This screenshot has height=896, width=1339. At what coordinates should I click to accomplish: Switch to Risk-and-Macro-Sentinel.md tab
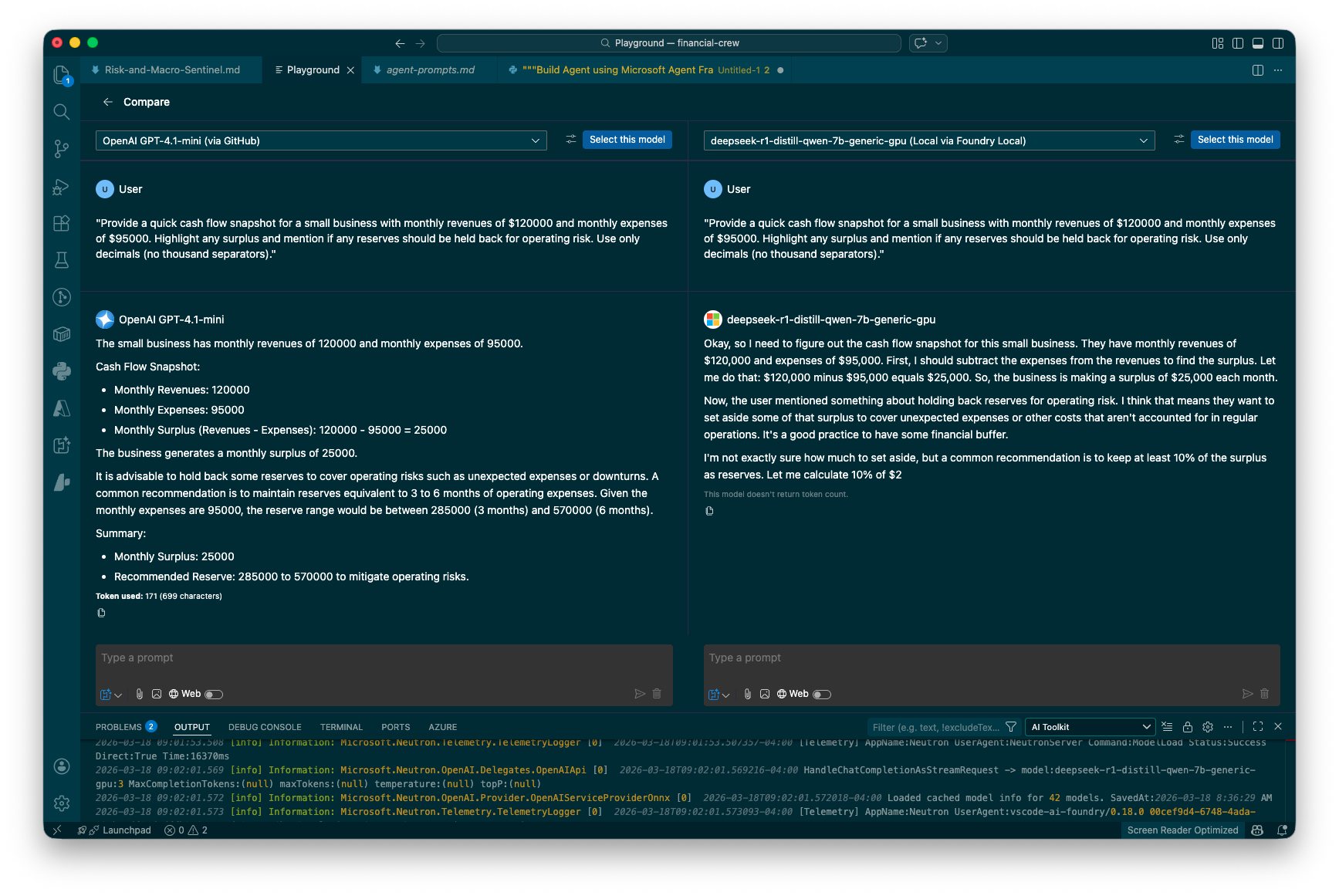click(172, 70)
